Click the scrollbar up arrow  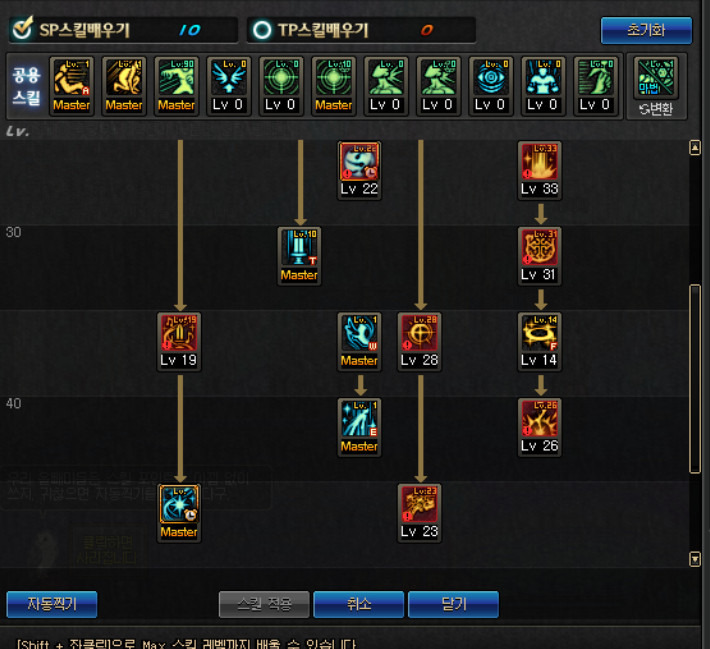pos(695,148)
